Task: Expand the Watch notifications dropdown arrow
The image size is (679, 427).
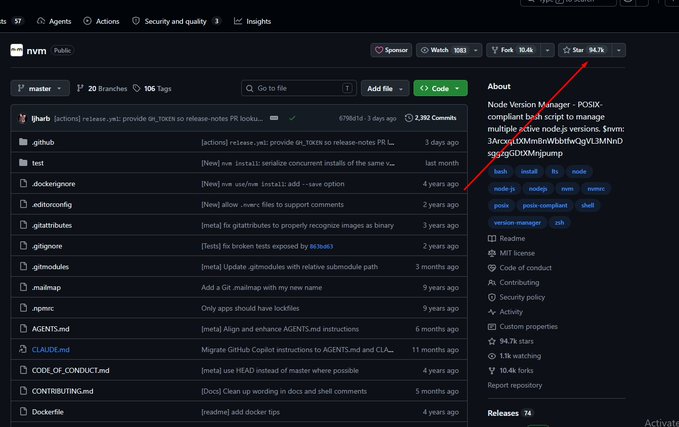Action: (x=476, y=50)
